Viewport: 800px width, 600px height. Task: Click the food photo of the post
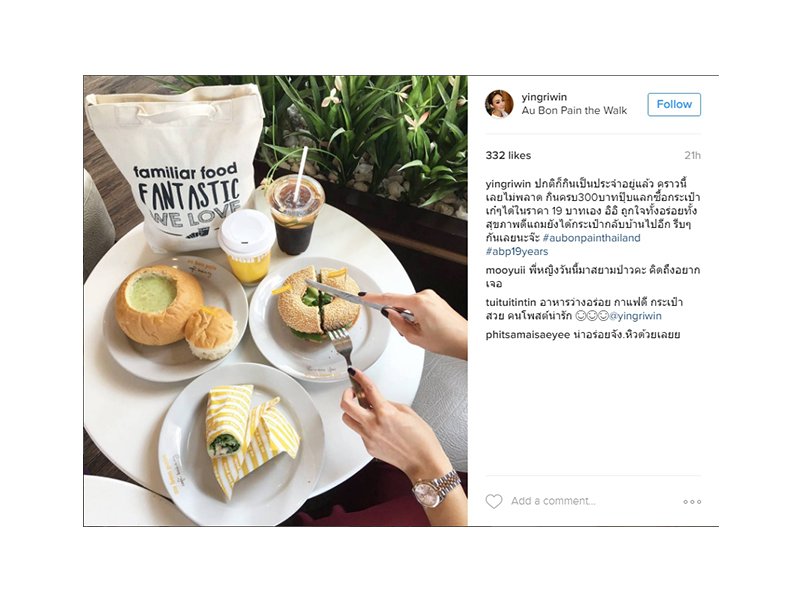[276, 301]
